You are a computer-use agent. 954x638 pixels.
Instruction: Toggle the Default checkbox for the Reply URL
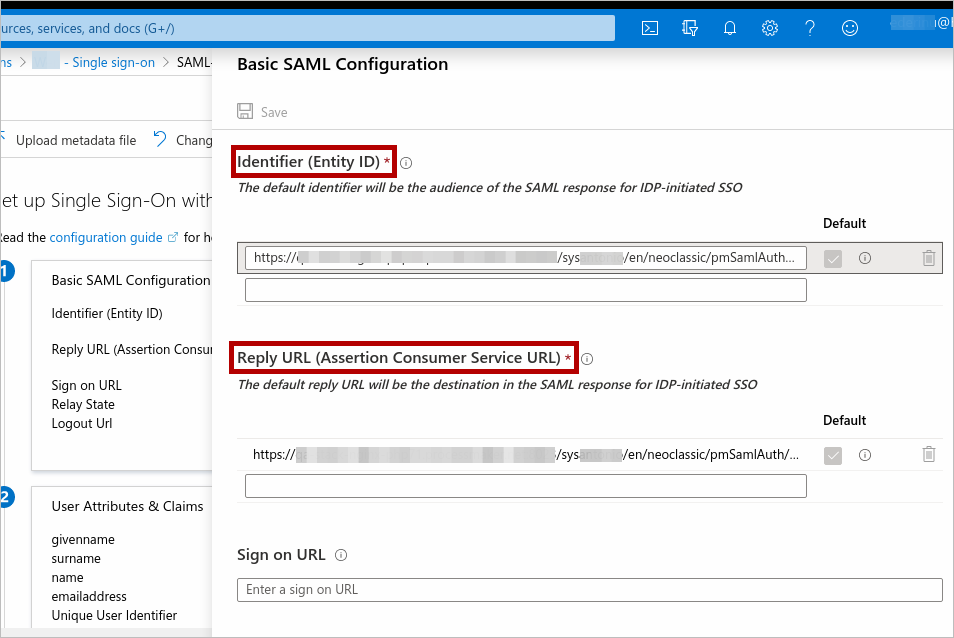(833, 456)
